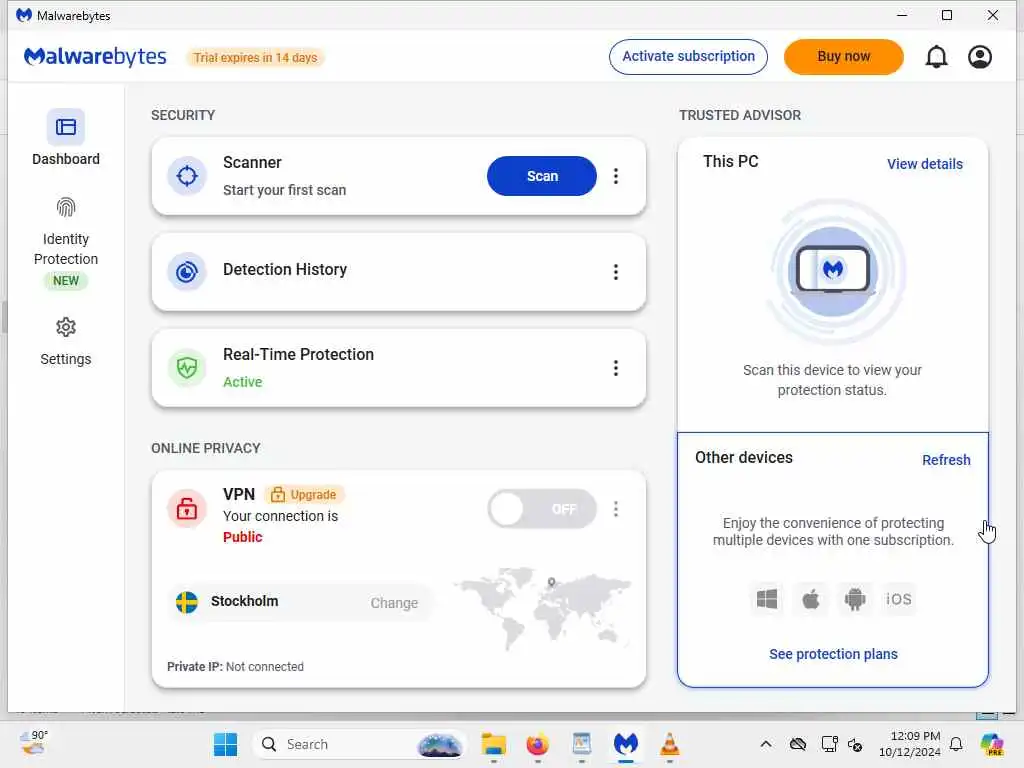Click Activate subscription button
This screenshot has height=768, width=1024.
point(688,57)
